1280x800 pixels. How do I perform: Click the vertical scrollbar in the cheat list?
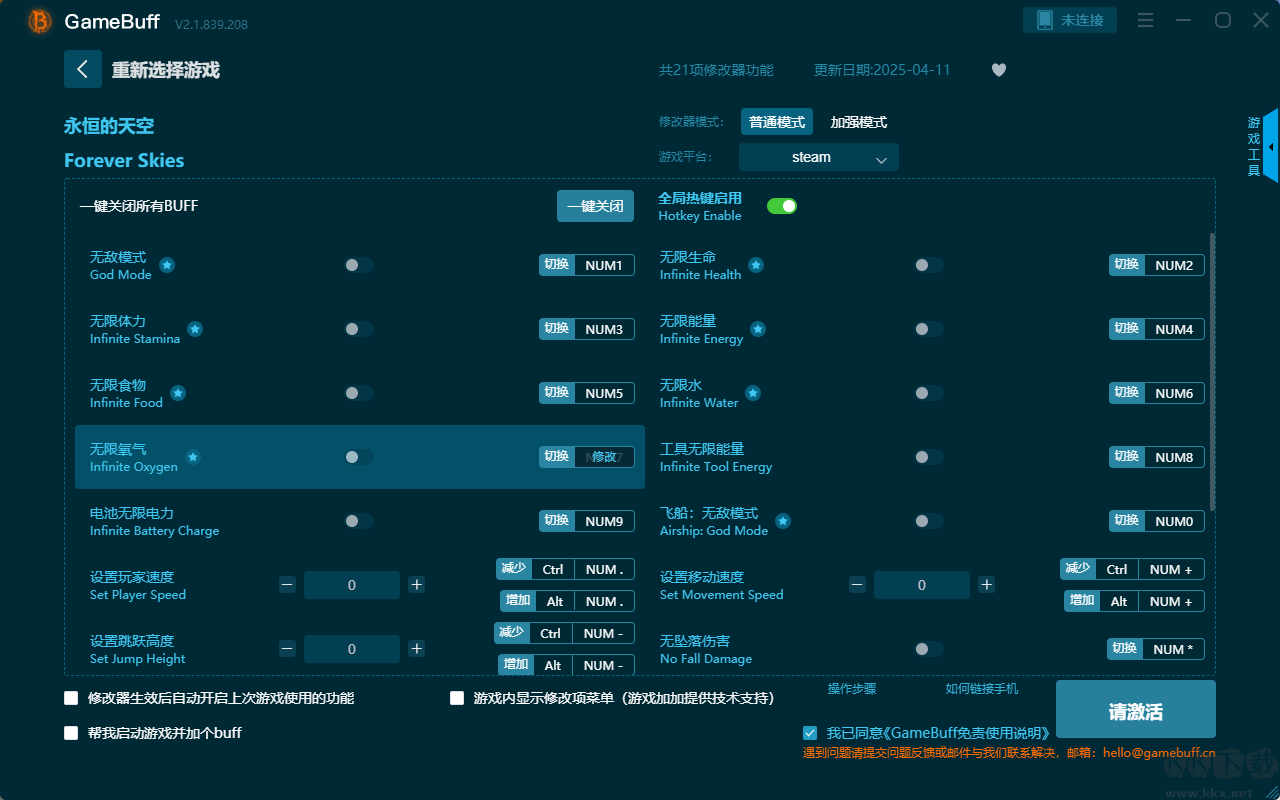[1213, 370]
